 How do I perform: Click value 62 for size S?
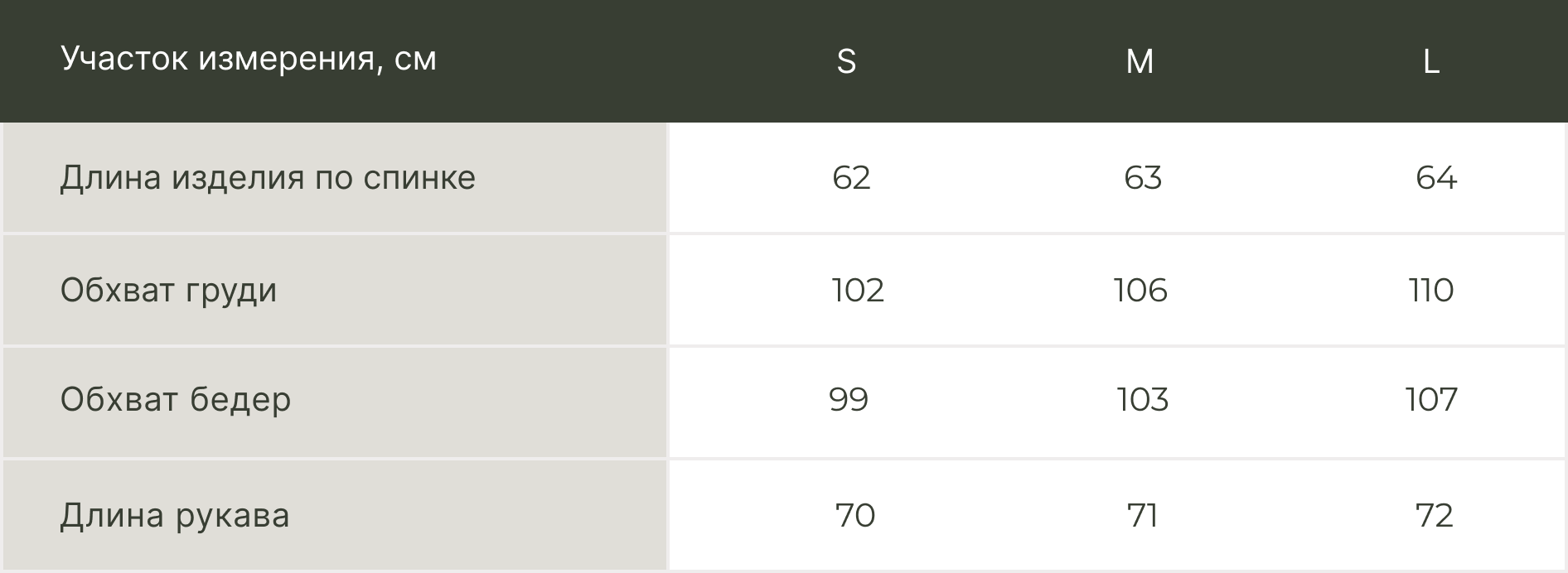[851, 178]
